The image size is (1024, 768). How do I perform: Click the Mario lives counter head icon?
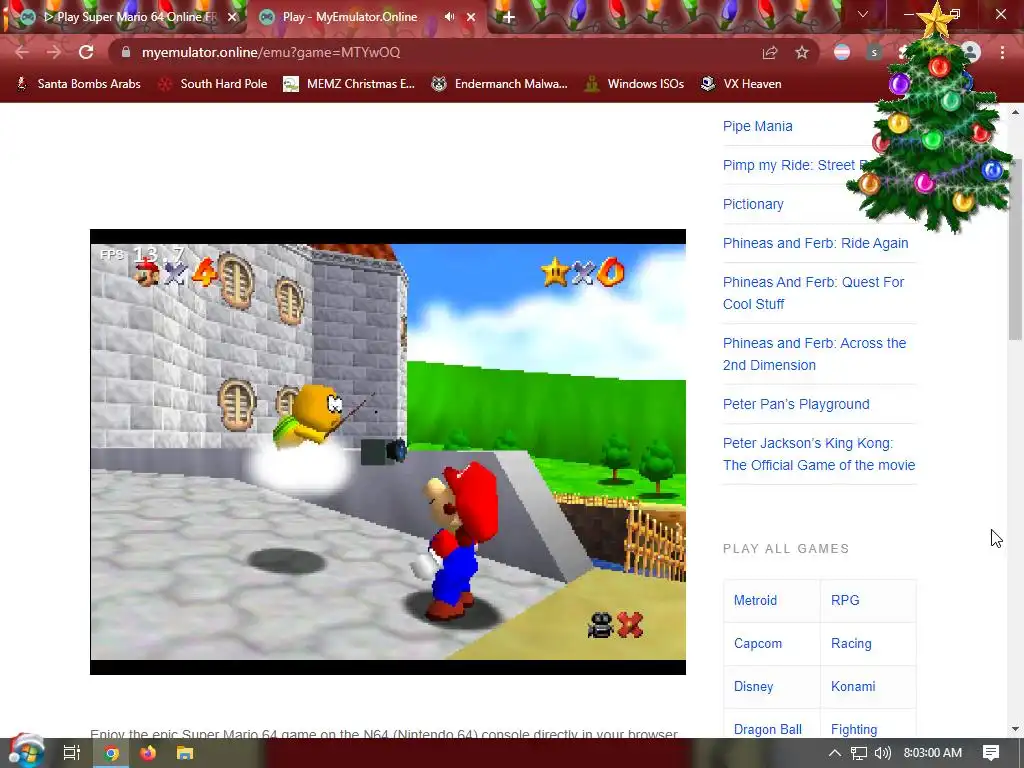pyautogui.click(x=146, y=273)
